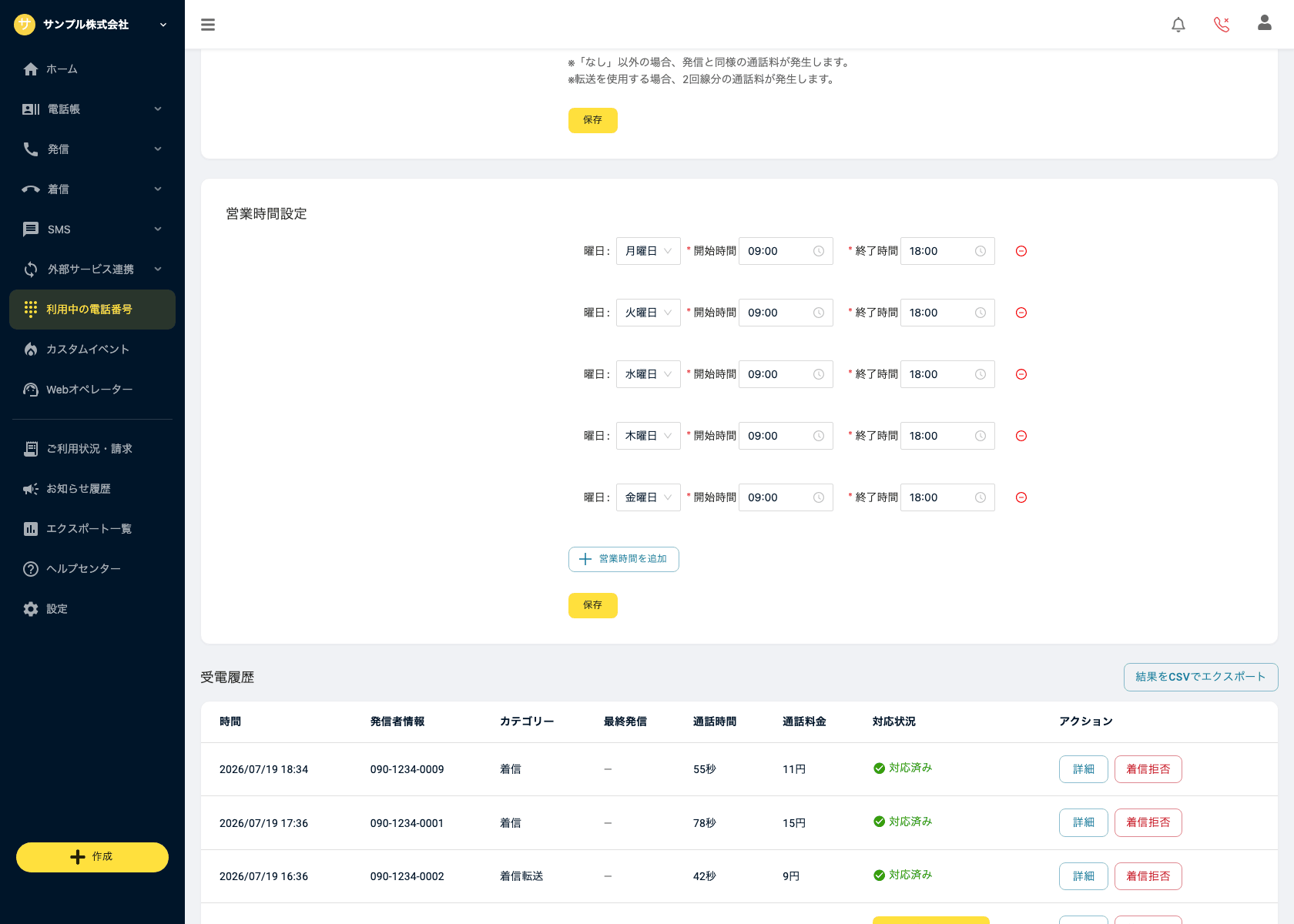The width and height of the screenshot is (1294, 924).
Task: Edit the 火曜日 終了時間 field
Action: coord(947,313)
